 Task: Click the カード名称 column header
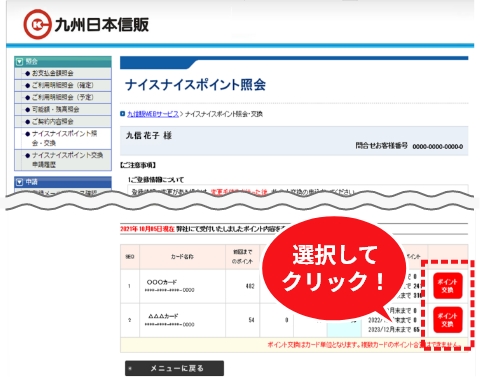[182, 257]
